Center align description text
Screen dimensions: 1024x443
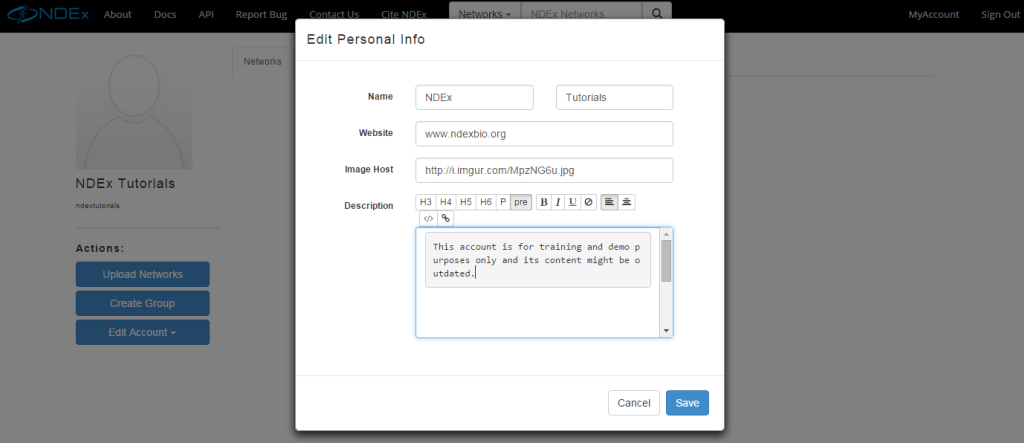coord(626,203)
